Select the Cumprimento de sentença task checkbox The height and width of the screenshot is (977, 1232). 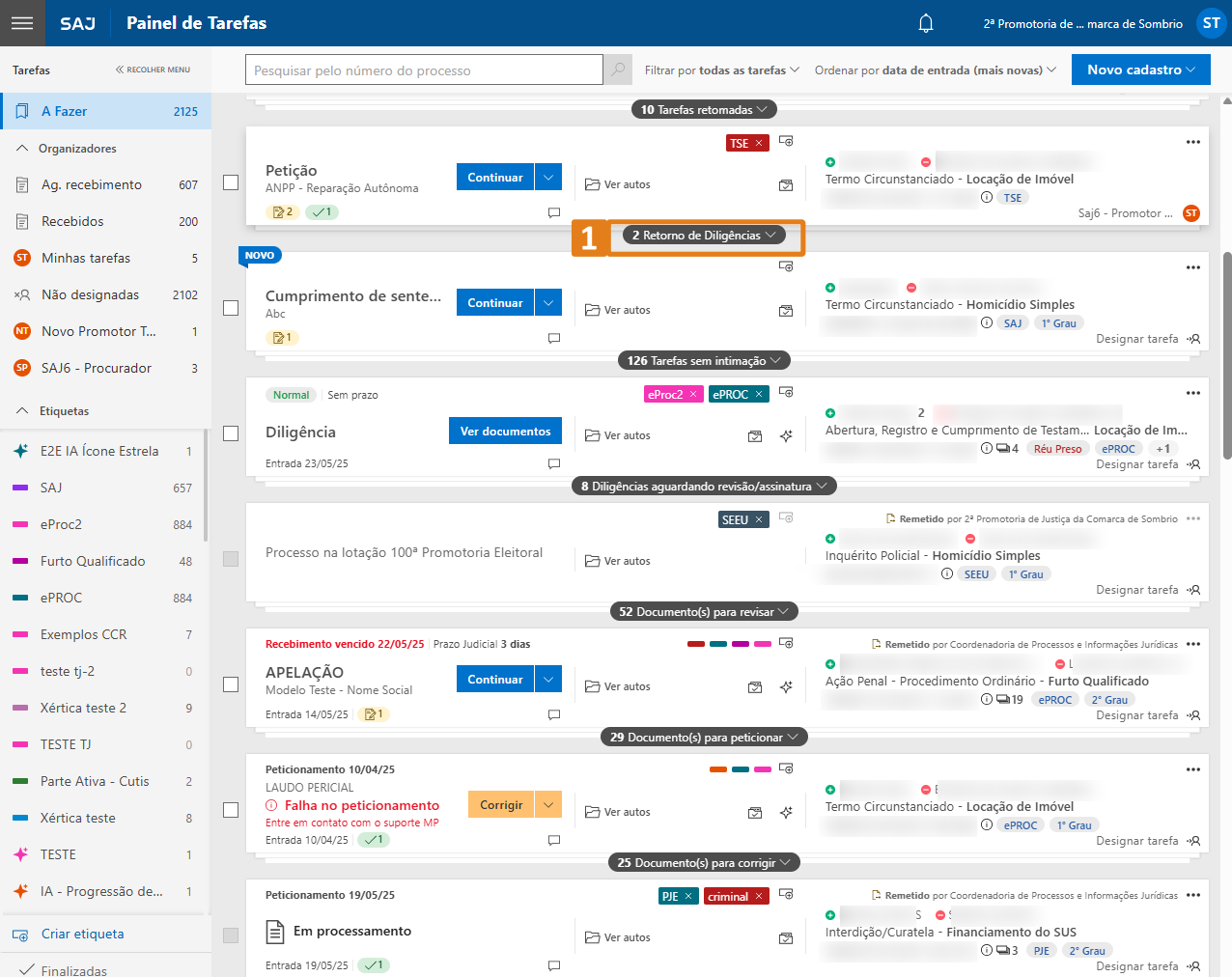(231, 308)
